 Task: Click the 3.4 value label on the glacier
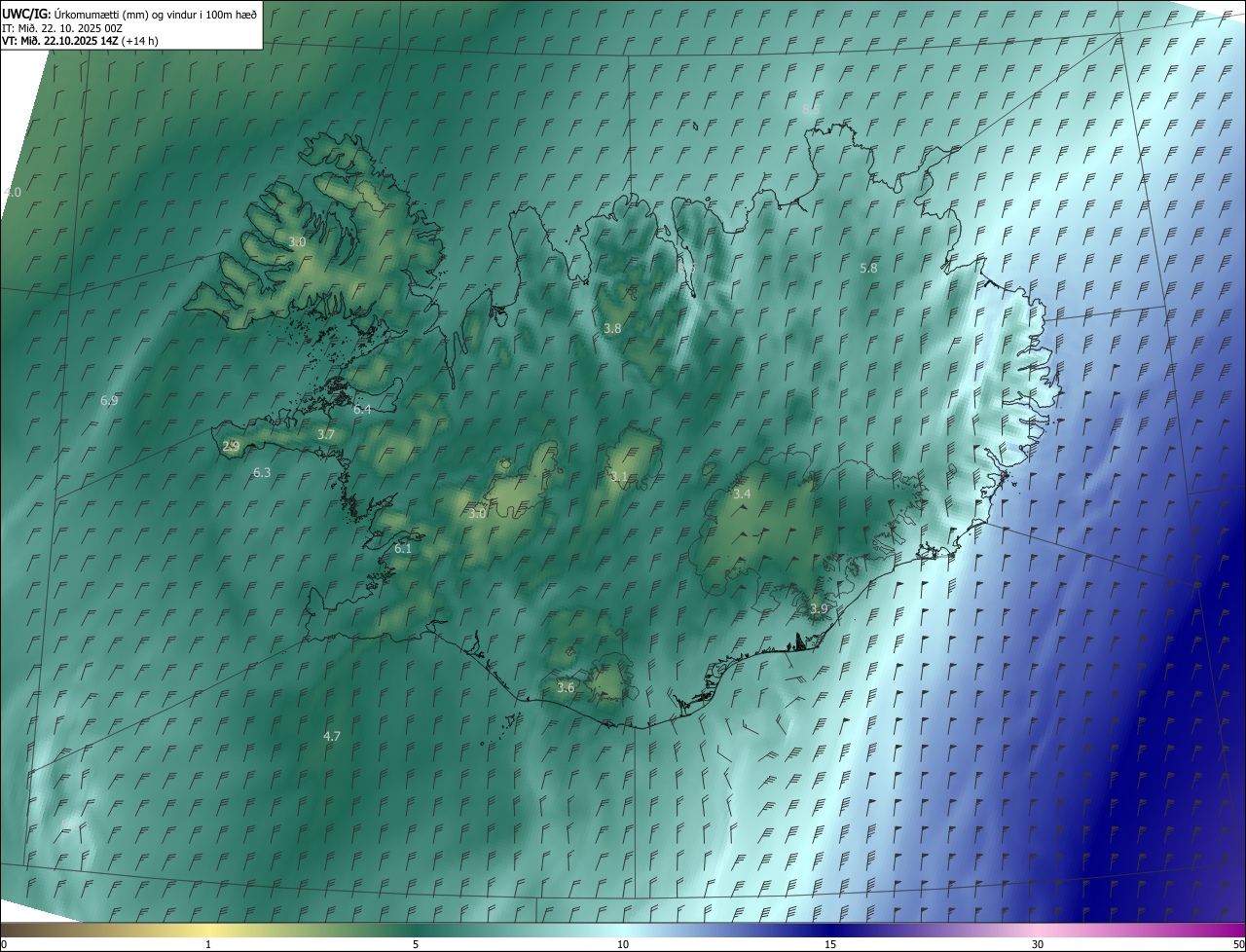(742, 494)
